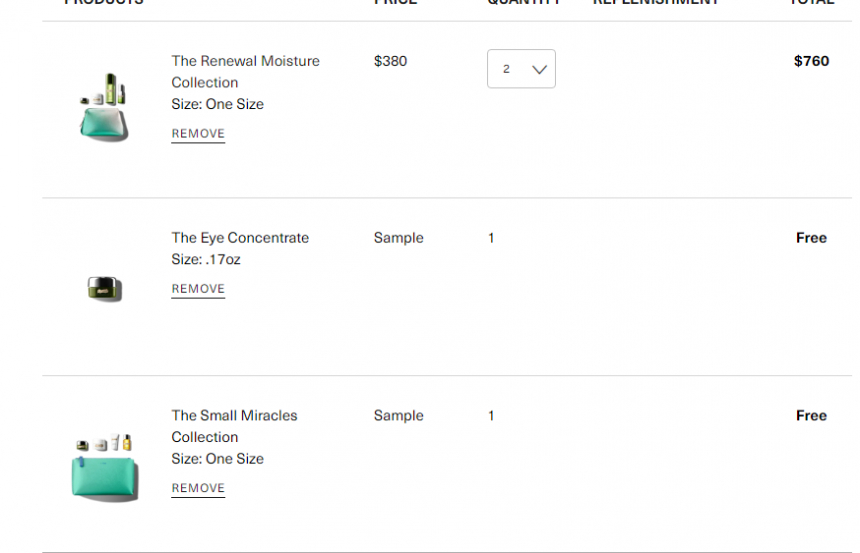Open The Eye Concentrate jar image
The width and height of the screenshot is (860, 553).
click(x=104, y=289)
